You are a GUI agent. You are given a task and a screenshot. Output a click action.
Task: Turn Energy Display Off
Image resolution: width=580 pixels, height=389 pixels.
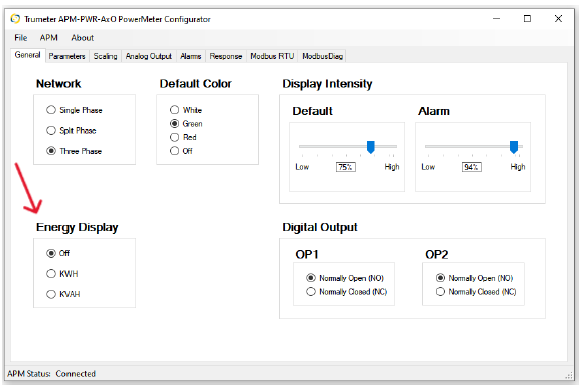click(58, 253)
